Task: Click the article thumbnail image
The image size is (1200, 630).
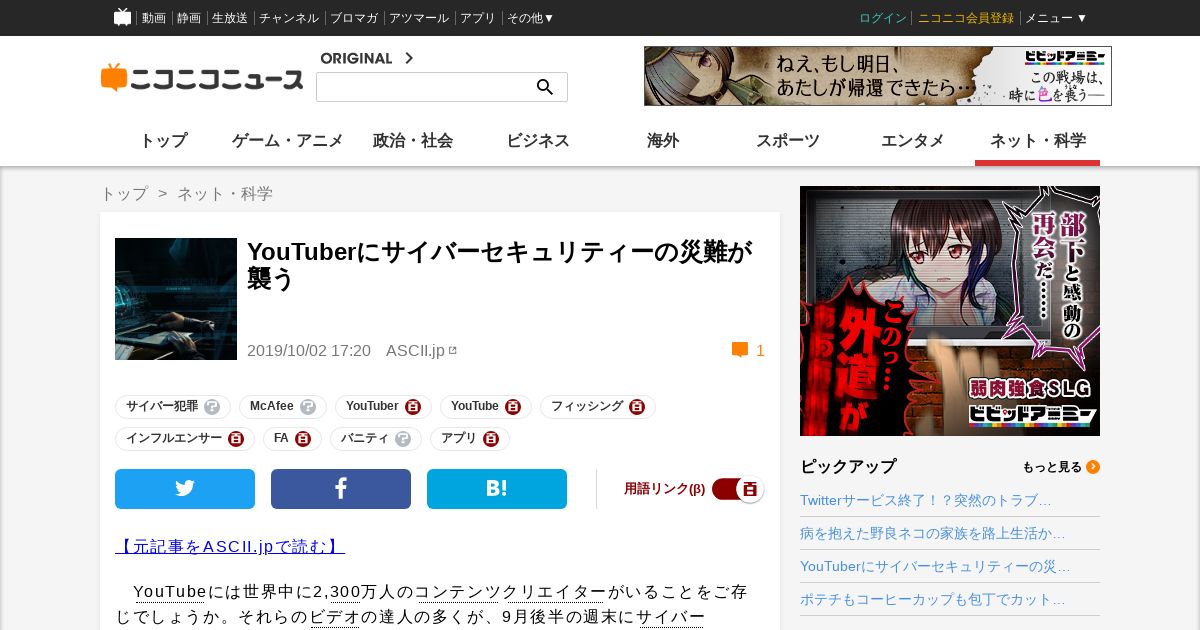Action: point(176,299)
